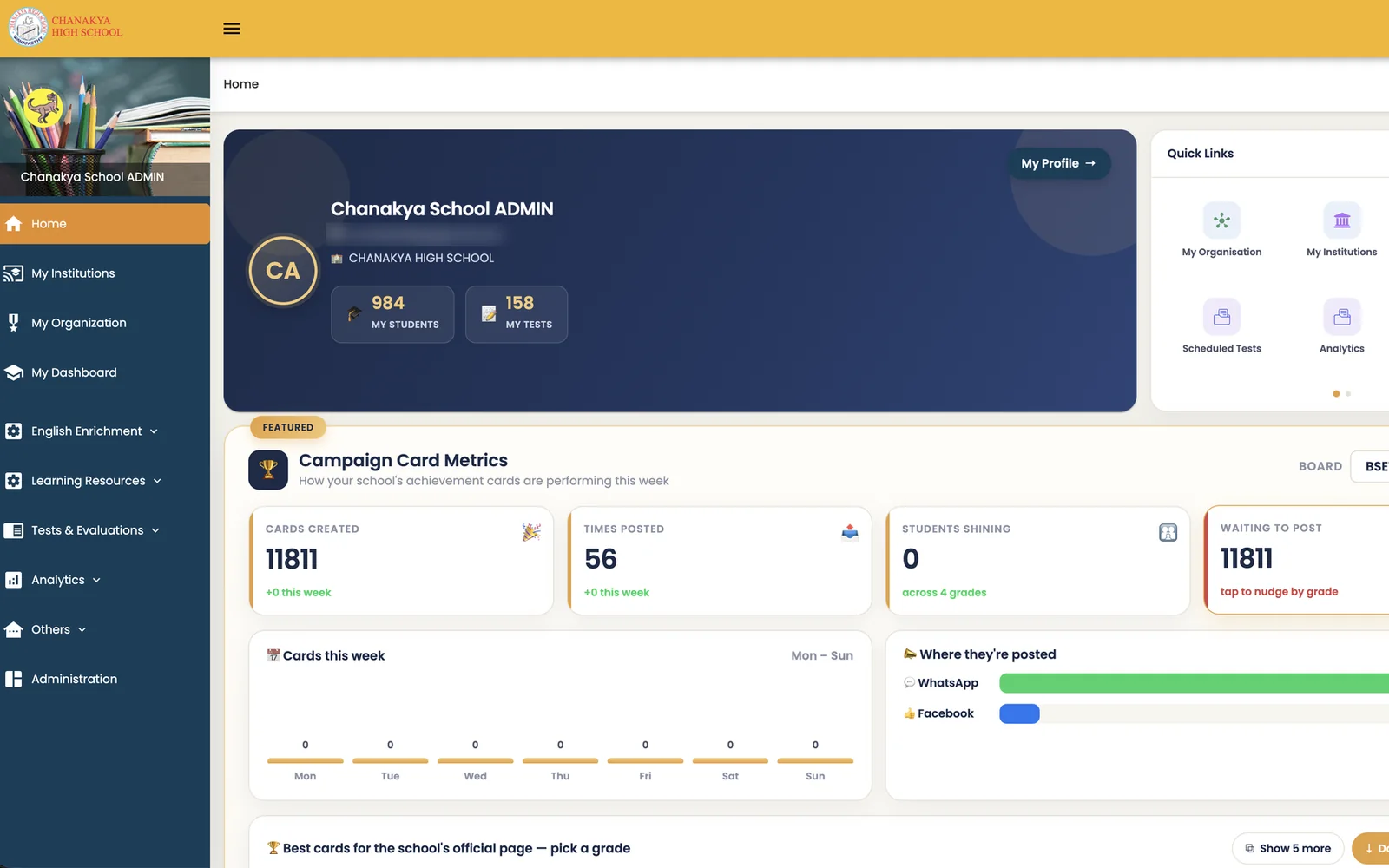
Task: Go to My Organization in sidebar
Action: pos(105,323)
